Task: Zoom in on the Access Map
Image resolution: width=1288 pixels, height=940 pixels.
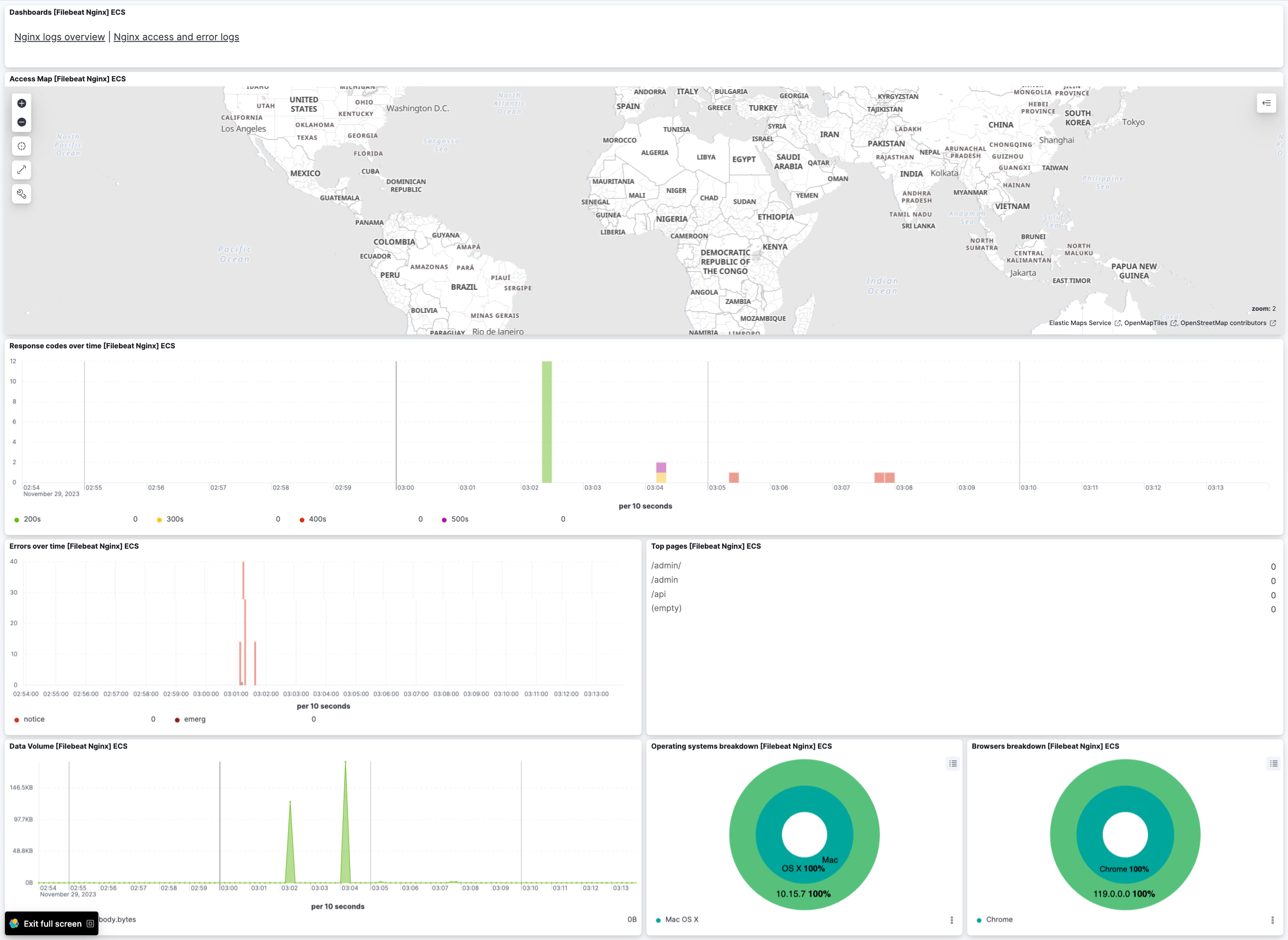Action: [x=21, y=103]
